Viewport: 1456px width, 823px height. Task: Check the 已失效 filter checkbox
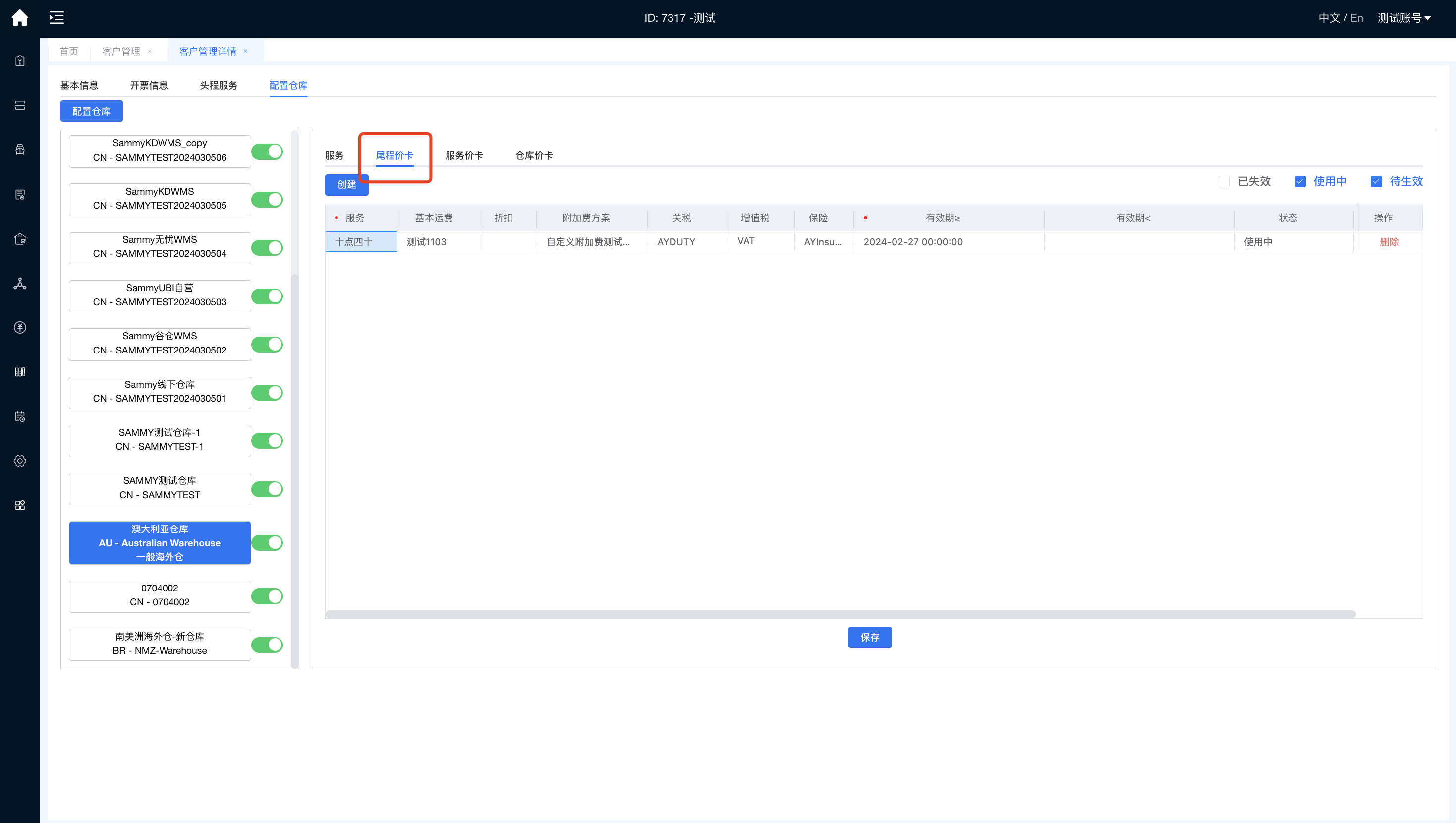click(1224, 181)
